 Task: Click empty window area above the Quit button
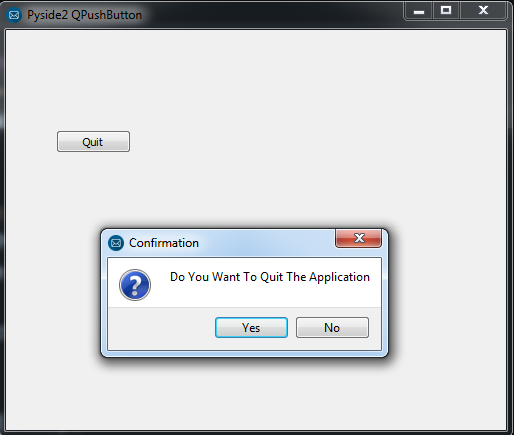click(x=93, y=80)
